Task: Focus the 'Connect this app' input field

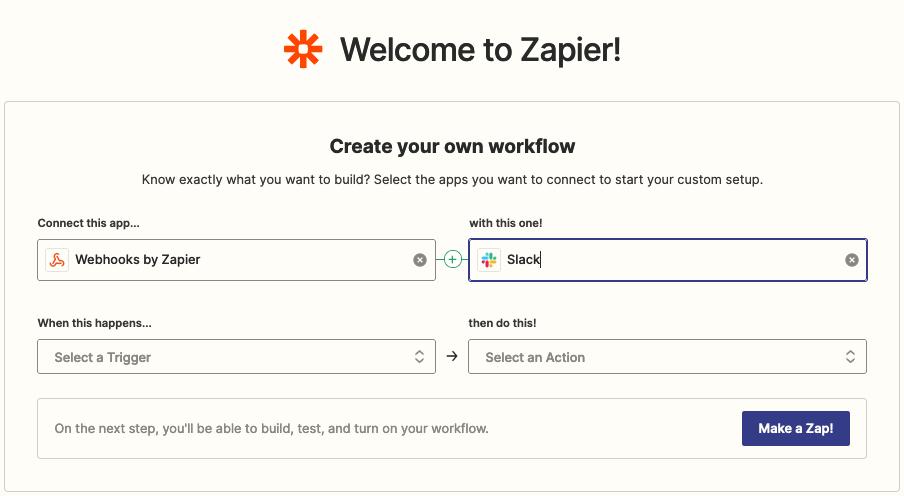Action: click(236, 260)
